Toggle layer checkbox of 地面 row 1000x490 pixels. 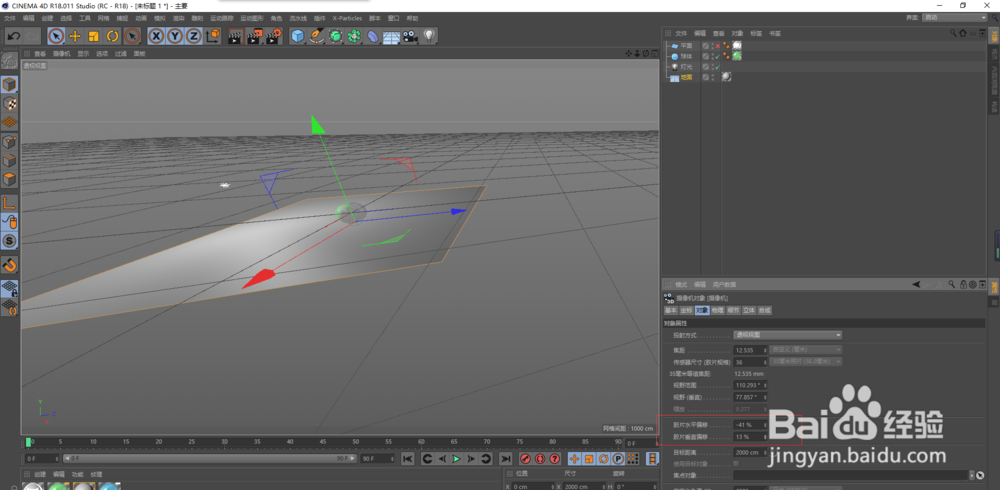tap(705, 77)
